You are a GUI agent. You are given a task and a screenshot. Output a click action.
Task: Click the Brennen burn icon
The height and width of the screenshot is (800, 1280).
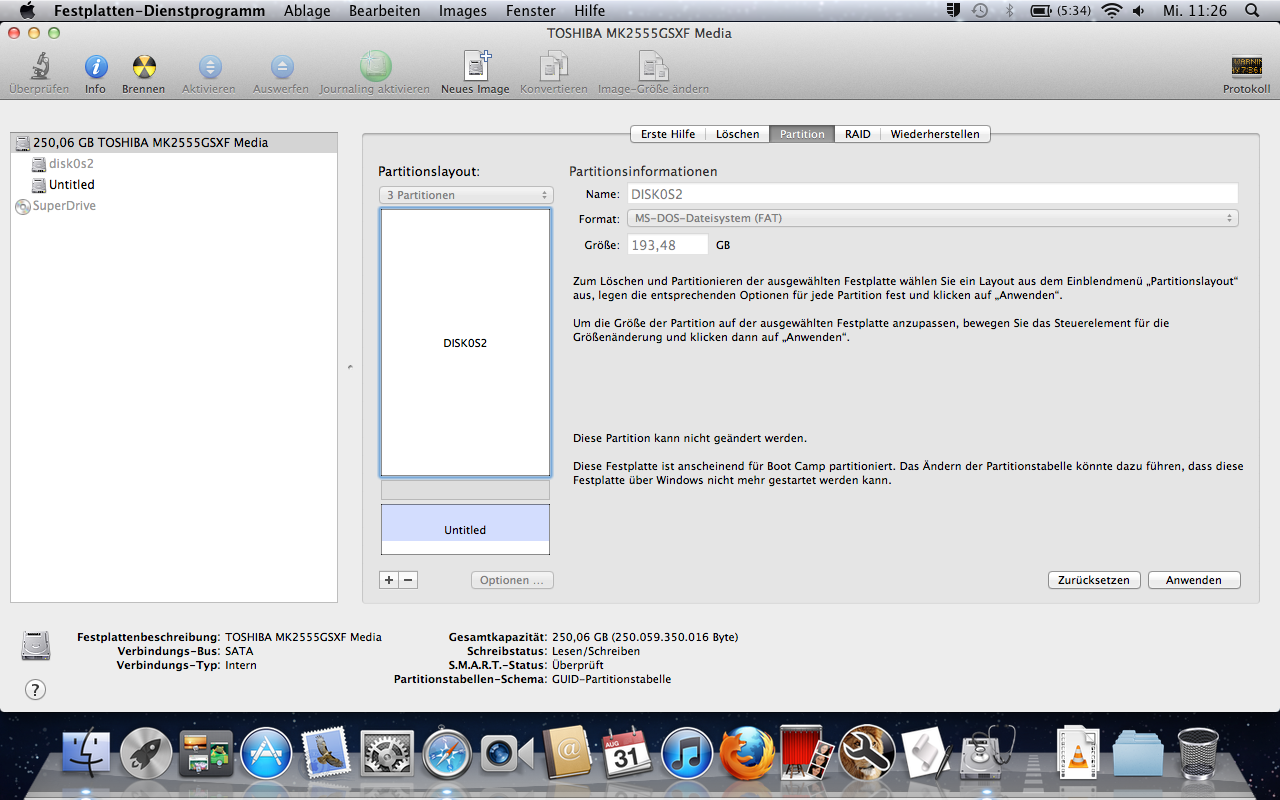point(144,67)
